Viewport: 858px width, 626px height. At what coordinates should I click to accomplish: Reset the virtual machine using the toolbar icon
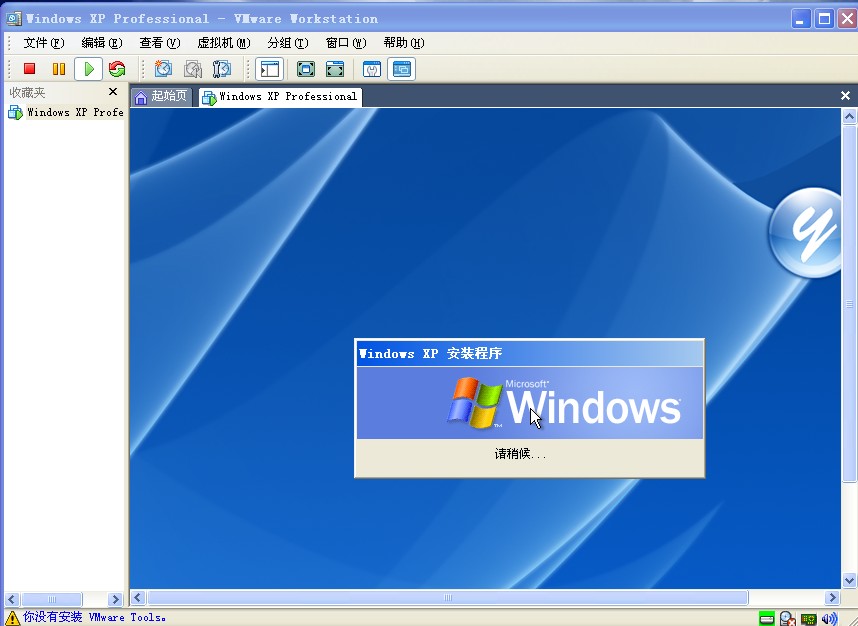117,69
